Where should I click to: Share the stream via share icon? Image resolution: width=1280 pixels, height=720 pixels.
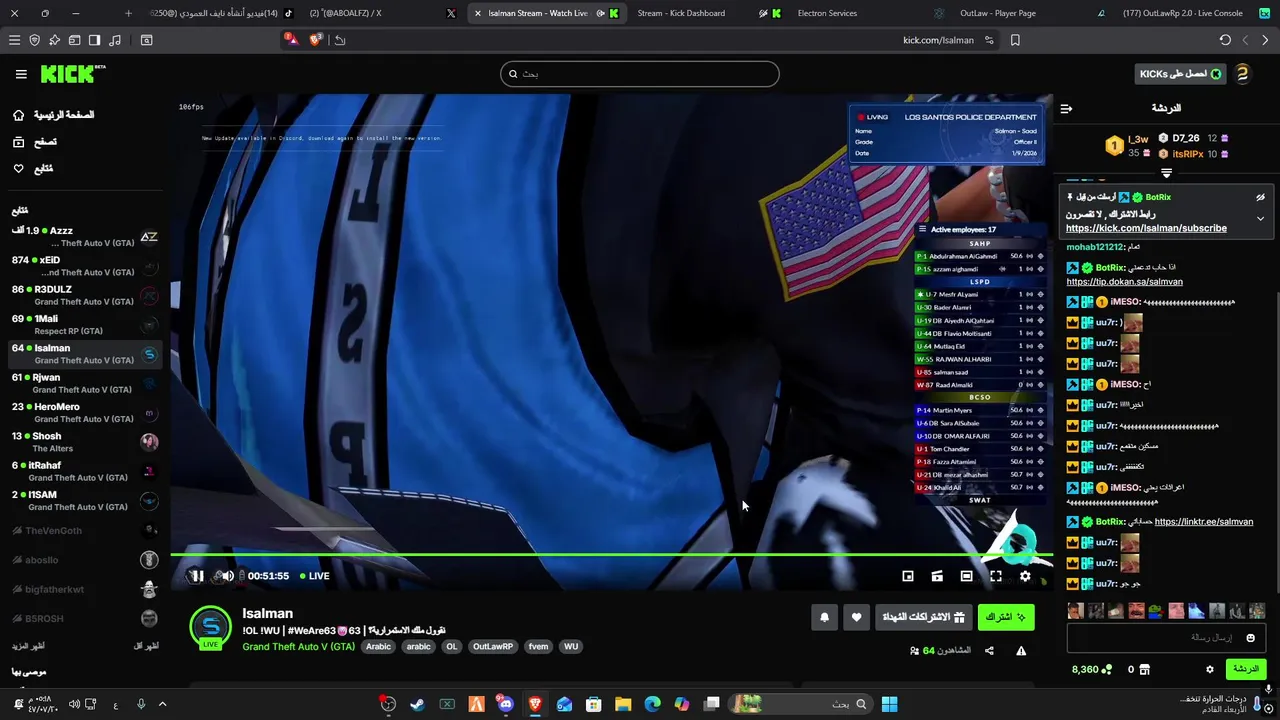(989, 651)
